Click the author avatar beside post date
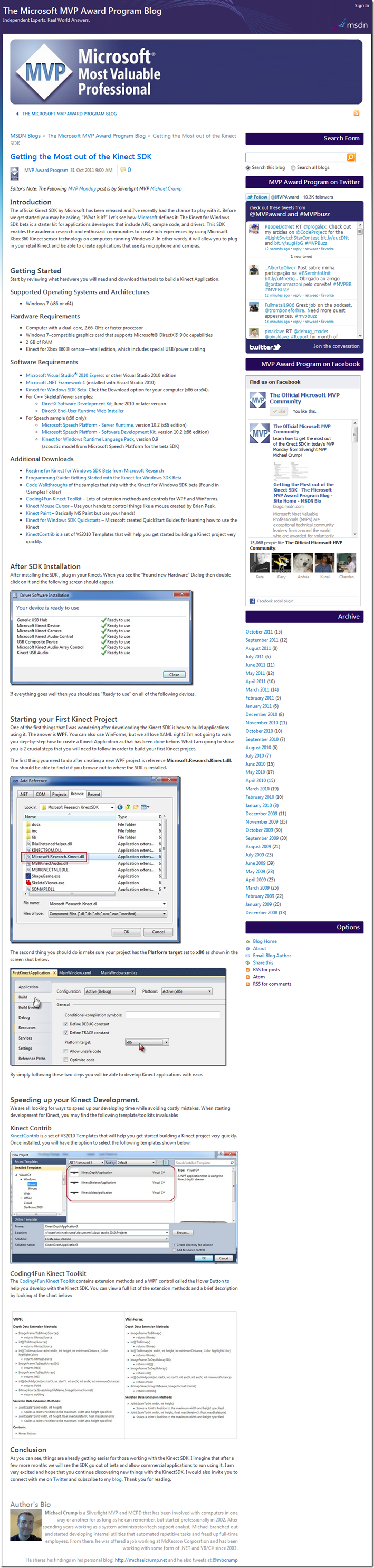Viewport: 374px width, 1568px height. [x=15, y=174]
